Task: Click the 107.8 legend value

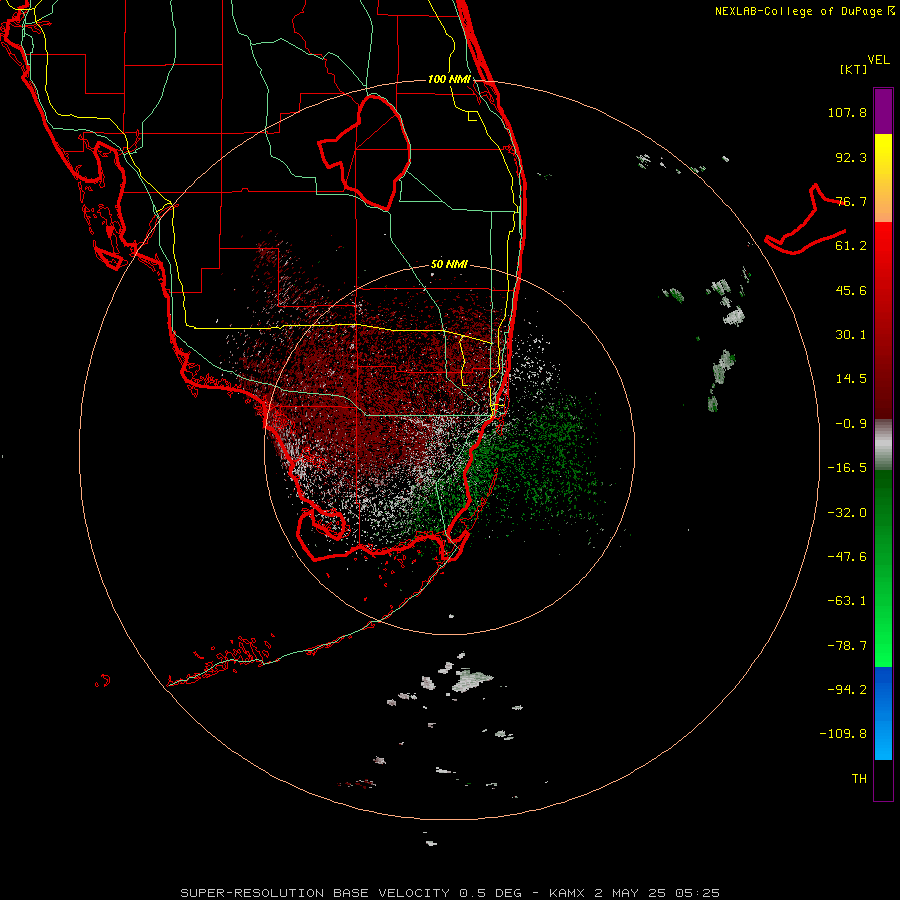Action: click(847, 112)
